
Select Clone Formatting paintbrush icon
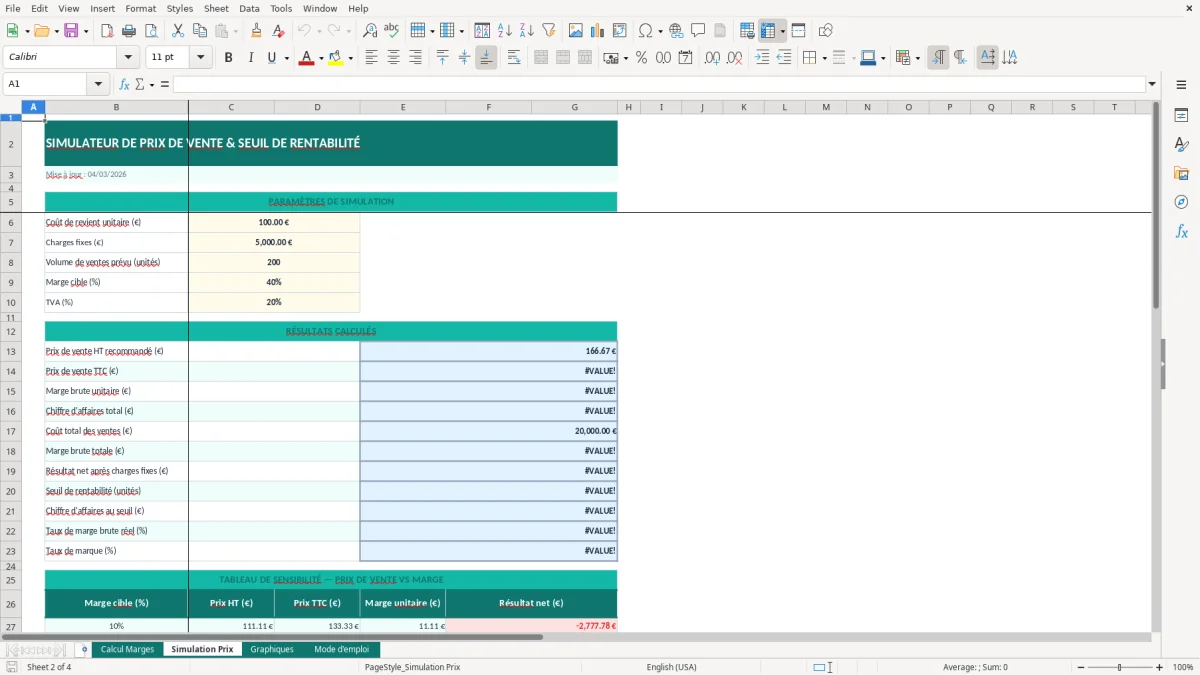(x=257, y=31)
